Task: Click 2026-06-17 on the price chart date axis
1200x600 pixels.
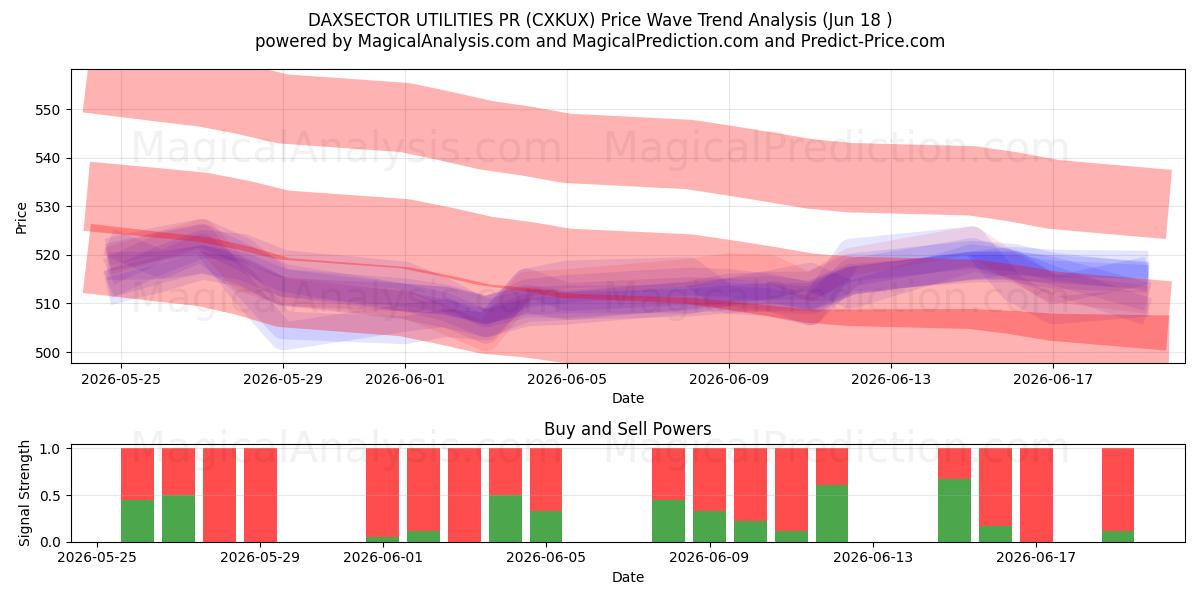Action: 1053,379
